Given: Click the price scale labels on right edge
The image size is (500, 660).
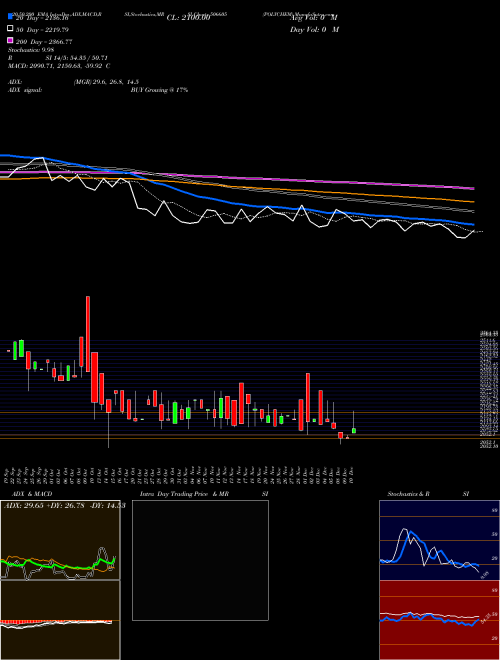Looking at the screenshot, I should click(x=489, y=389).
